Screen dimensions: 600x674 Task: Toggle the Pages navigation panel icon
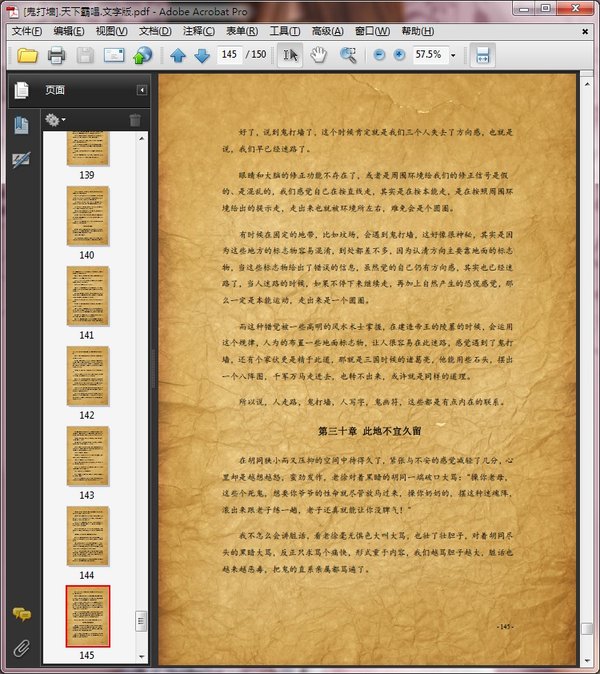pos(21,90)
